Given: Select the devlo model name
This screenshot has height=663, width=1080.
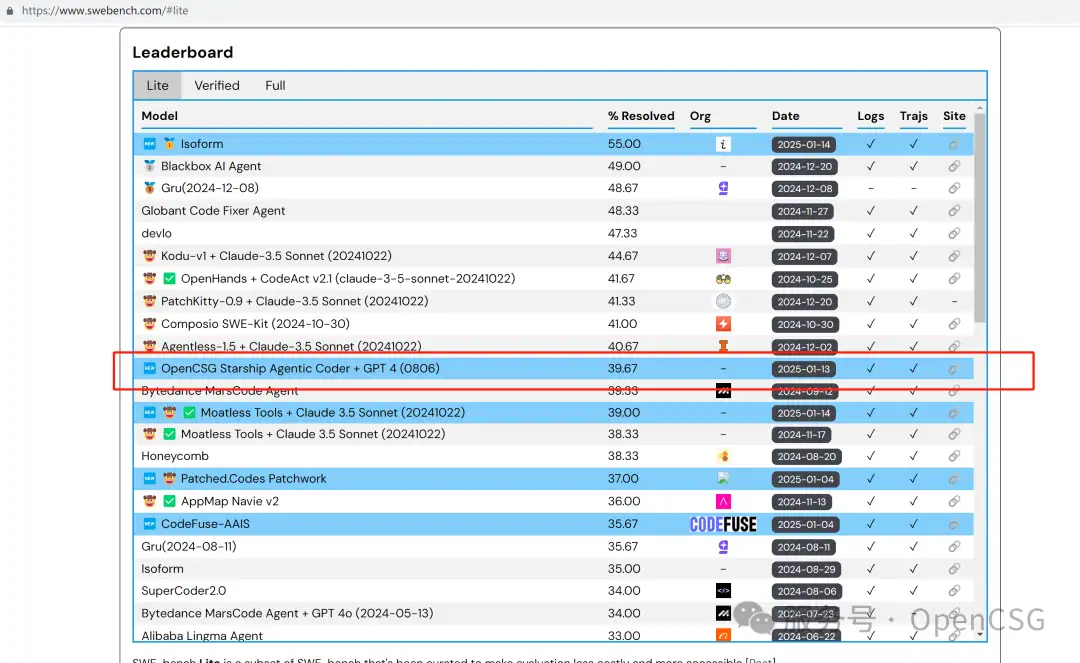Looking at the screenshot, I should pyautogui.click(x=156, y=233).
